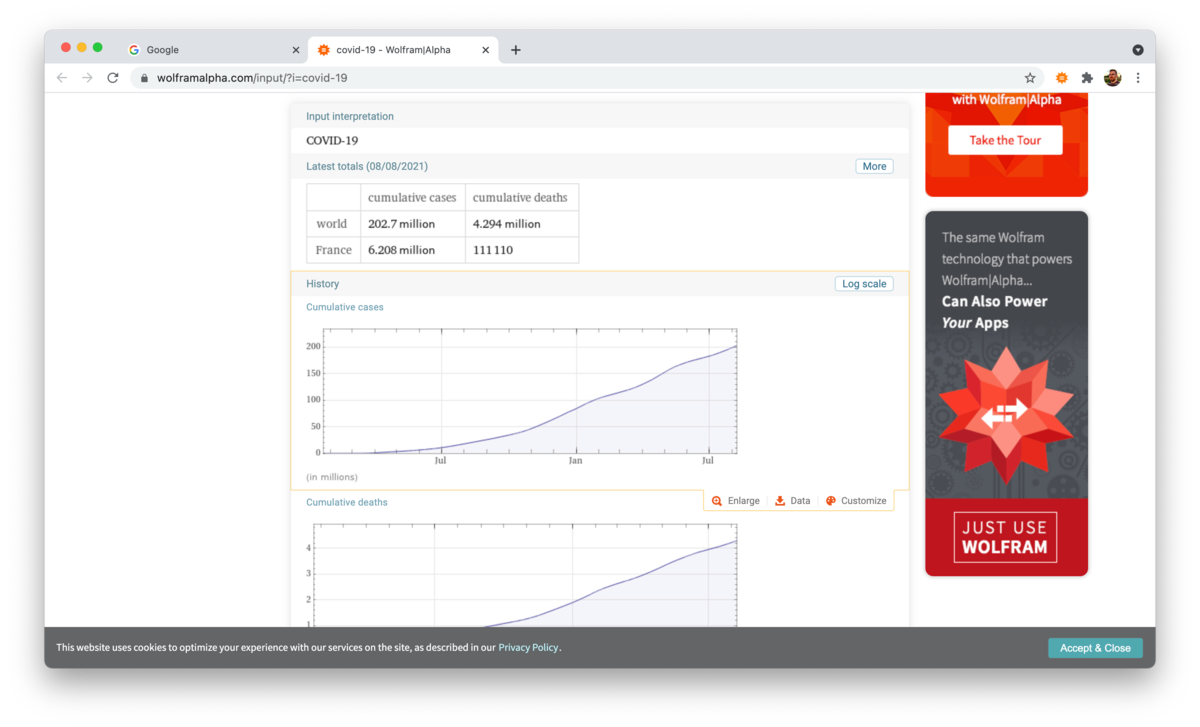Screen dimensions: 1200x727
Task: Click the More button for latest totals
Action: (874, 166)
